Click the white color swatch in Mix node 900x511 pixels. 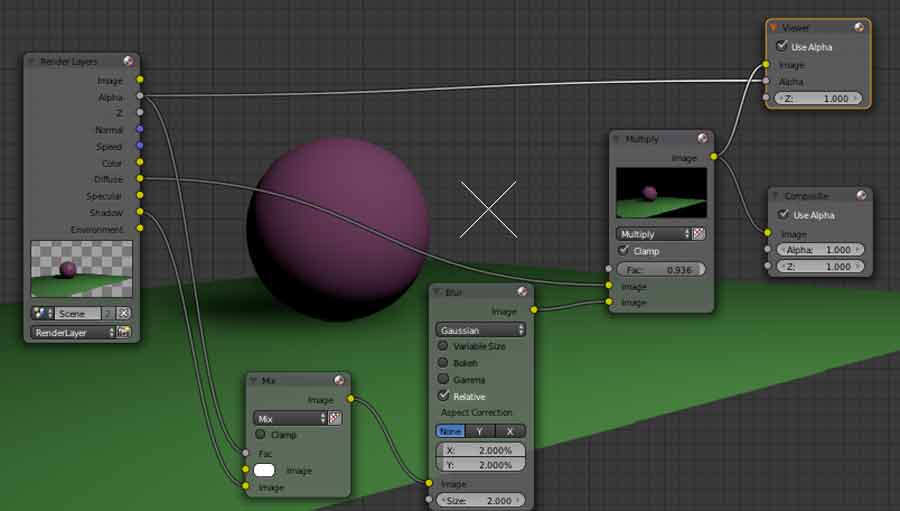265,470
